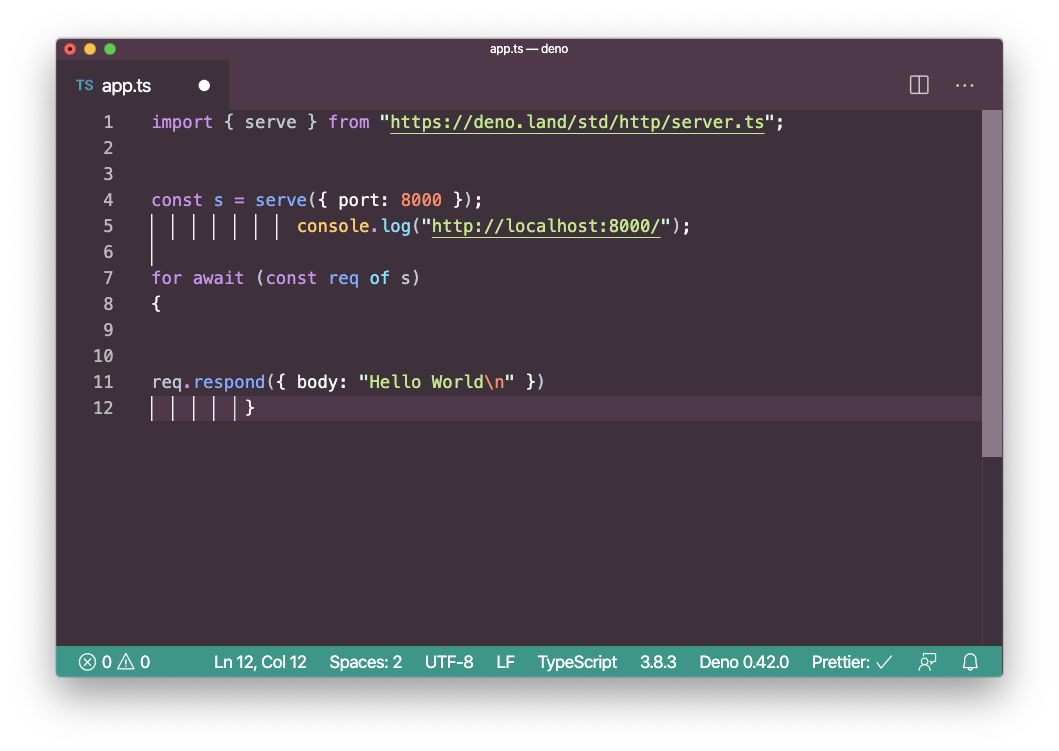This screenshot has width=1059, height=751.
Task: Follow the http://localhost:8000/ link
Action: pos(547,227)
